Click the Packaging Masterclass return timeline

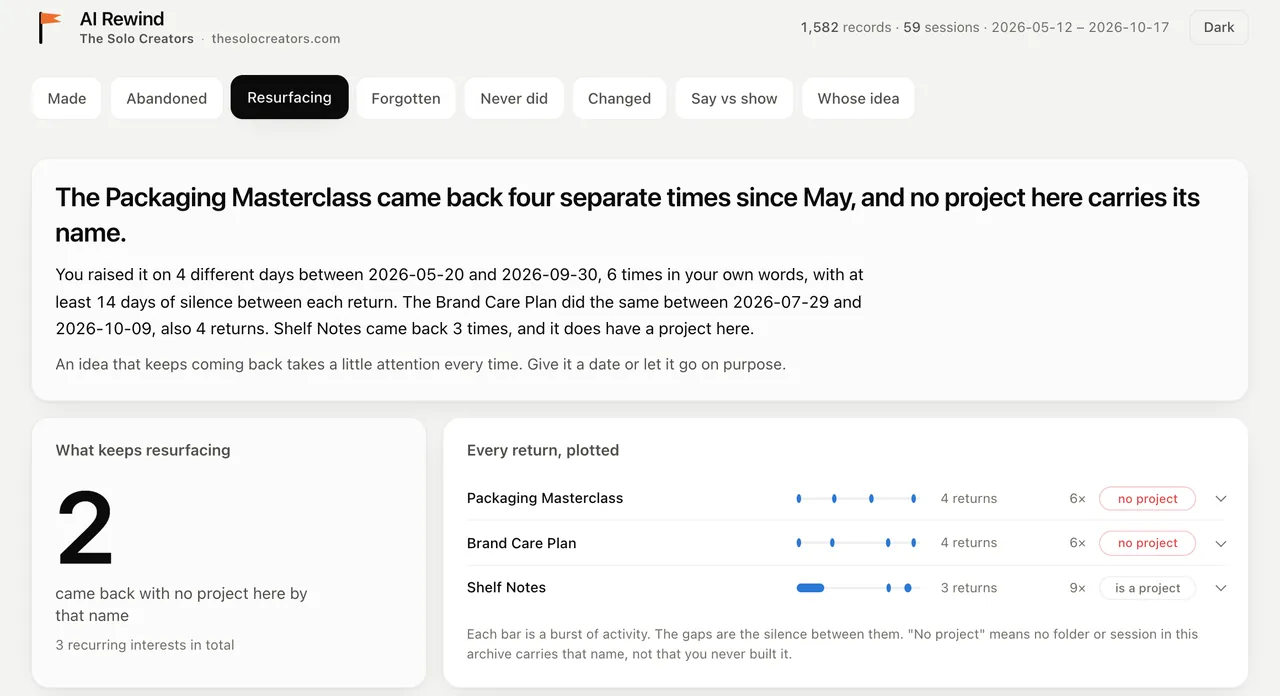[856, 498]
